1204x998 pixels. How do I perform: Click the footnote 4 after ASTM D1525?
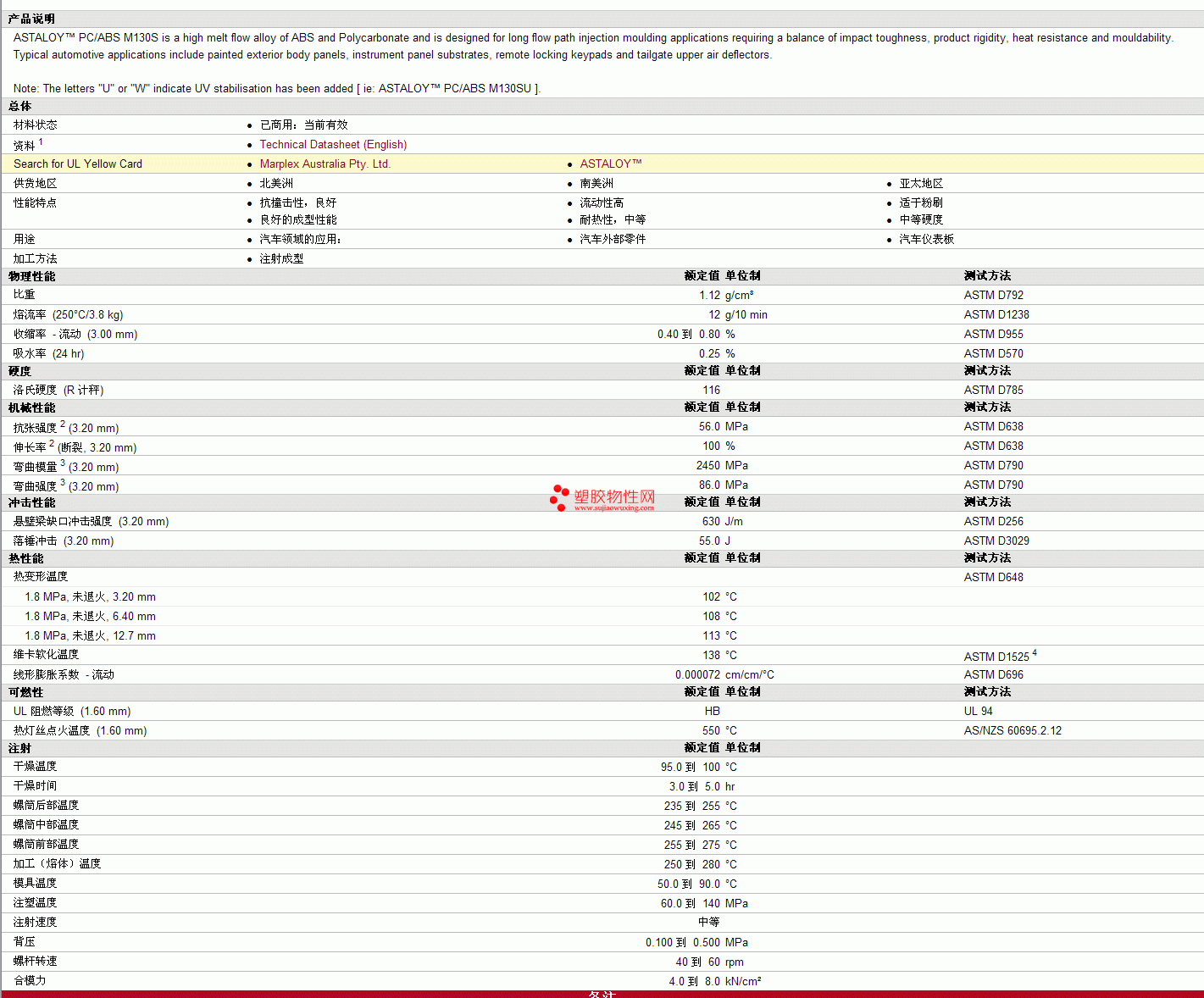pyautogui.click(x=1035, y=653)
